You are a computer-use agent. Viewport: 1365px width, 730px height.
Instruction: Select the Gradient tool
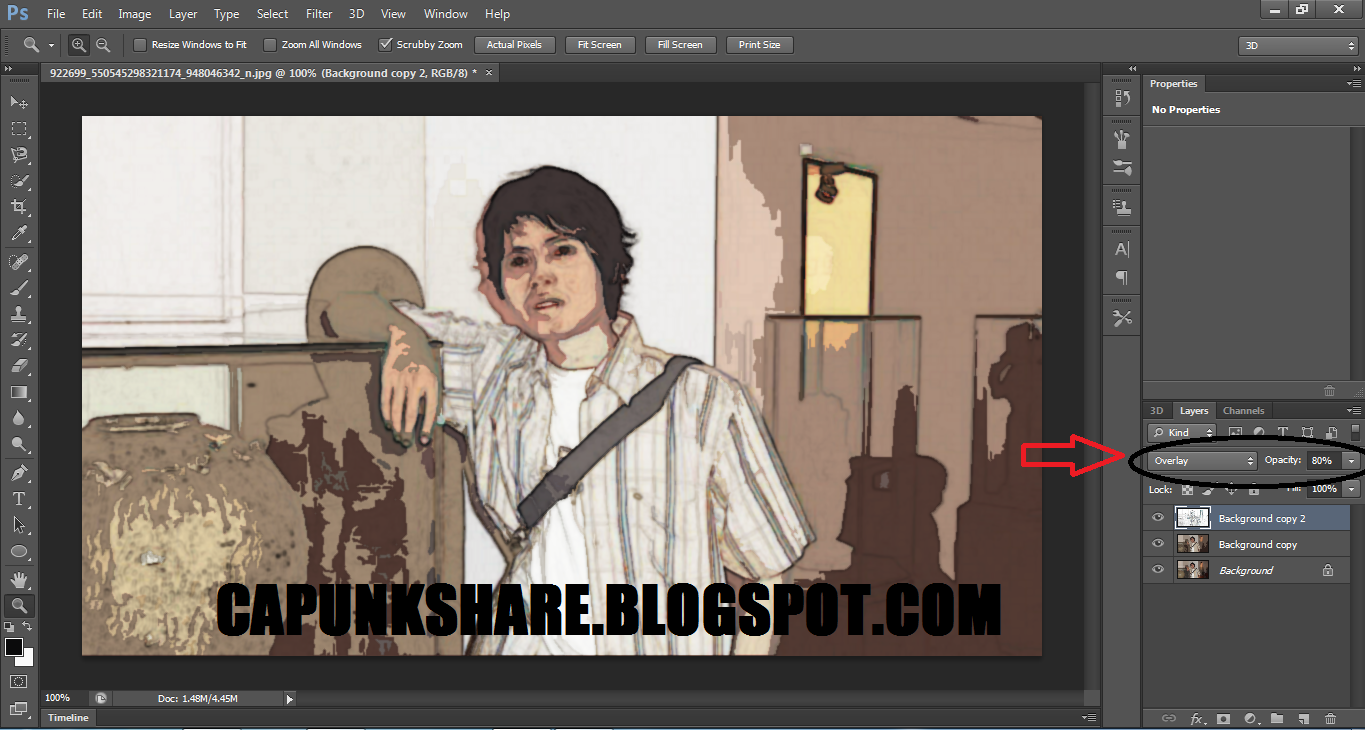[x=19, y=392]
